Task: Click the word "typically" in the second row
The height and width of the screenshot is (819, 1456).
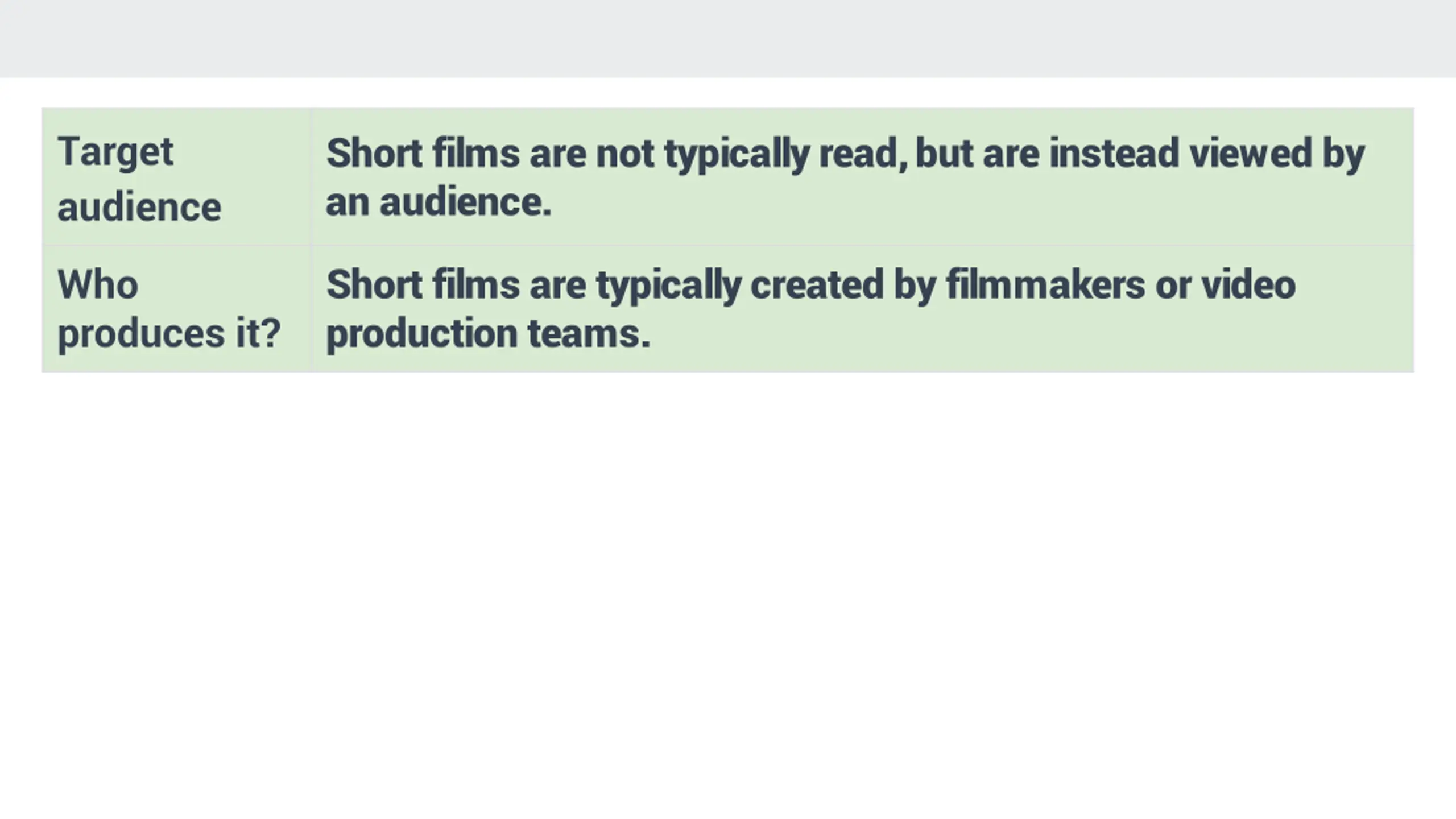Action: (x=668, y=286)
